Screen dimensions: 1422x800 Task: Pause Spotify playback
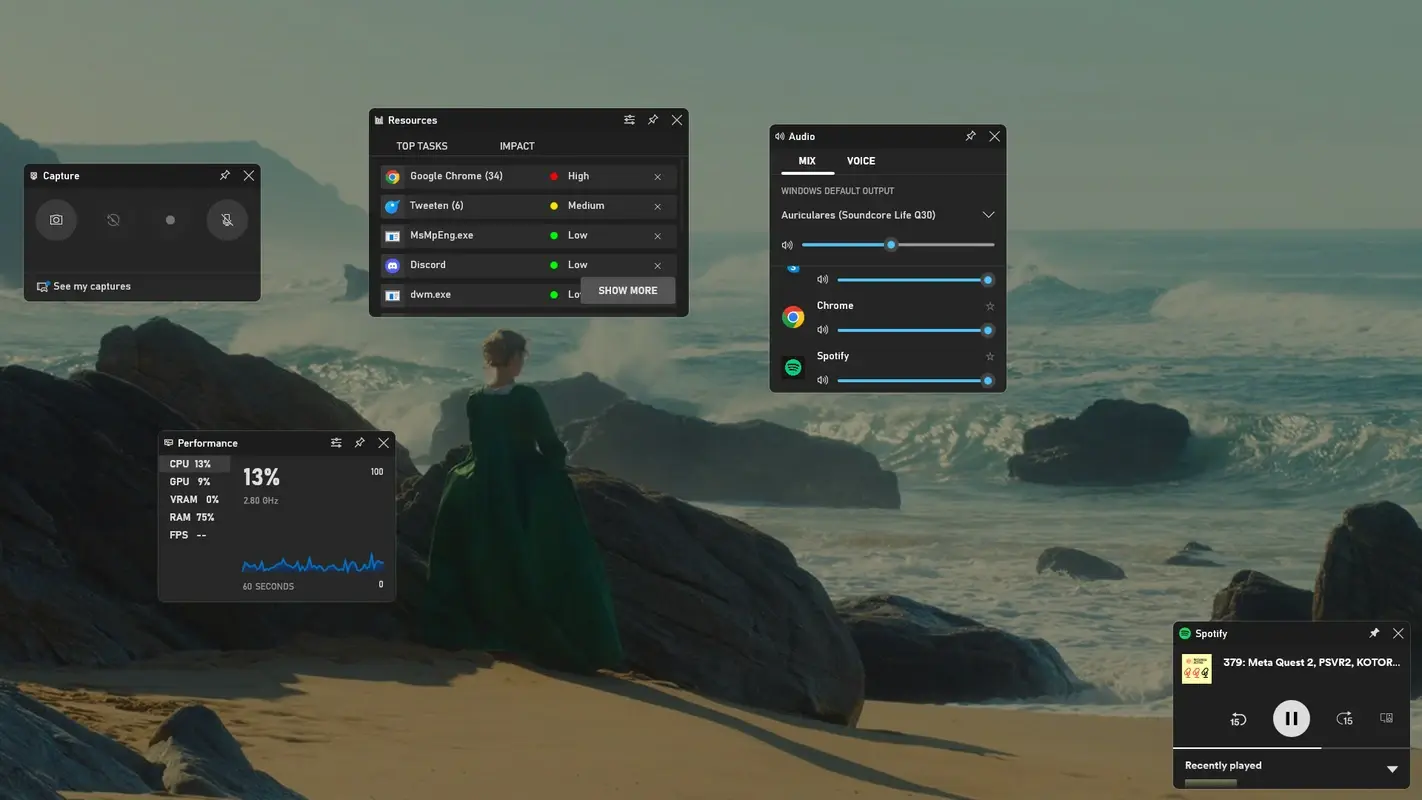point(1290,718)
